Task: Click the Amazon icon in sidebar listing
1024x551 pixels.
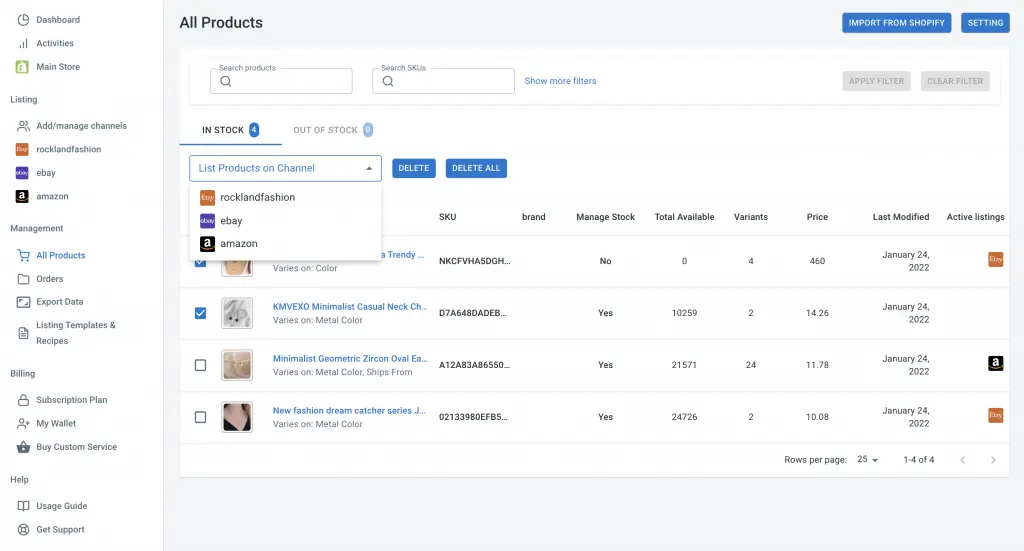Action: [22, 196]
